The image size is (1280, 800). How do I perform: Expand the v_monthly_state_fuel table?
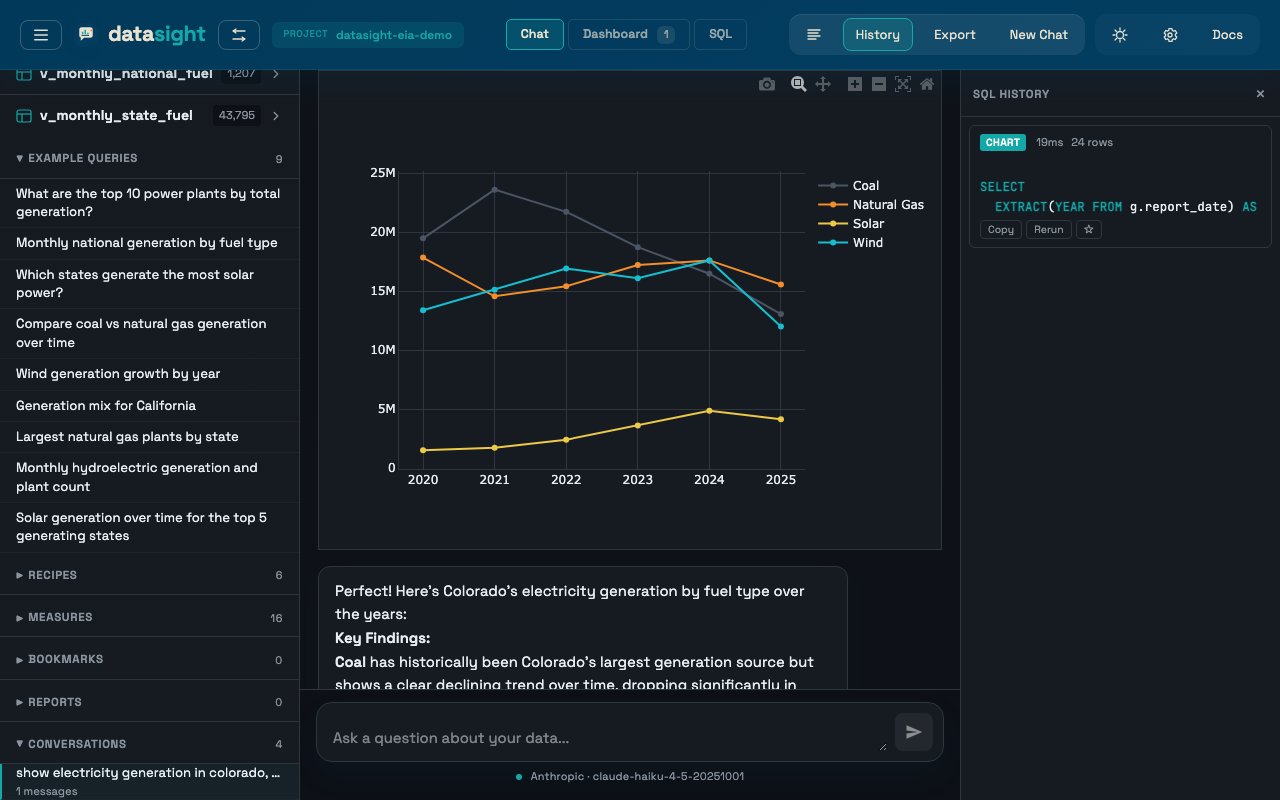pos(276,116)
